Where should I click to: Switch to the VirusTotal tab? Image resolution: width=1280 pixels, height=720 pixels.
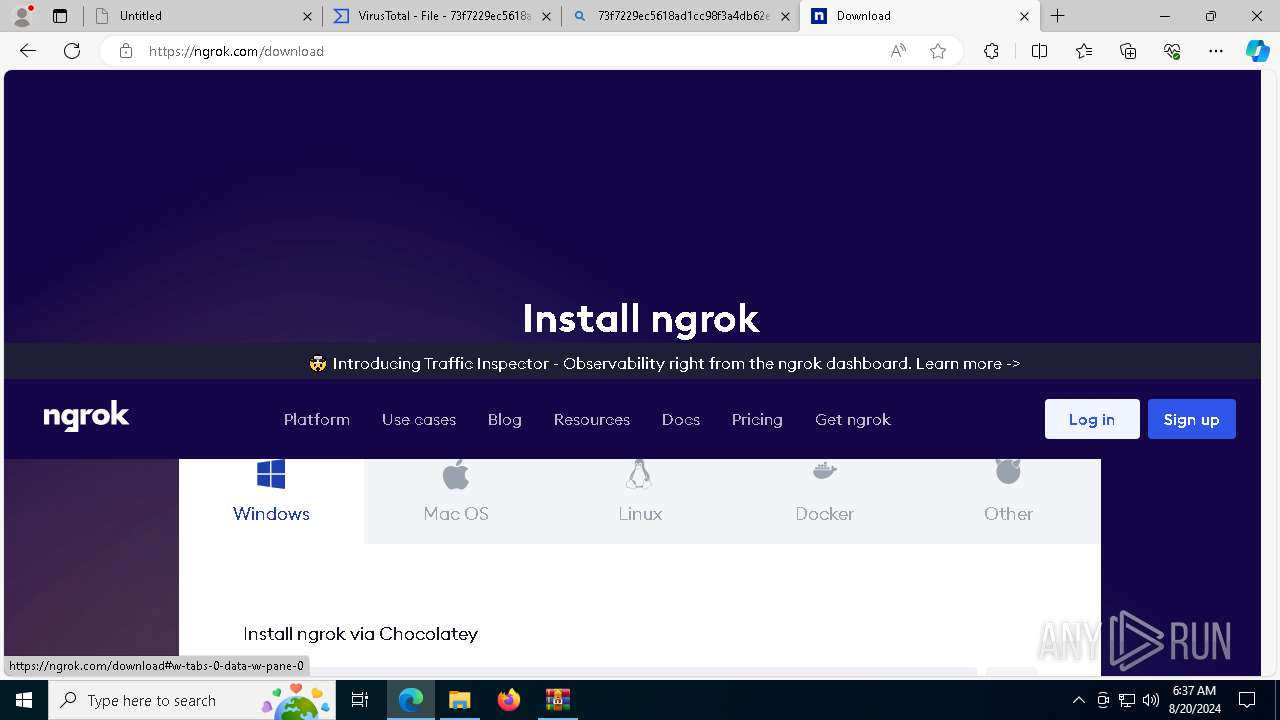pyautogui.click(x=441, y=16)
